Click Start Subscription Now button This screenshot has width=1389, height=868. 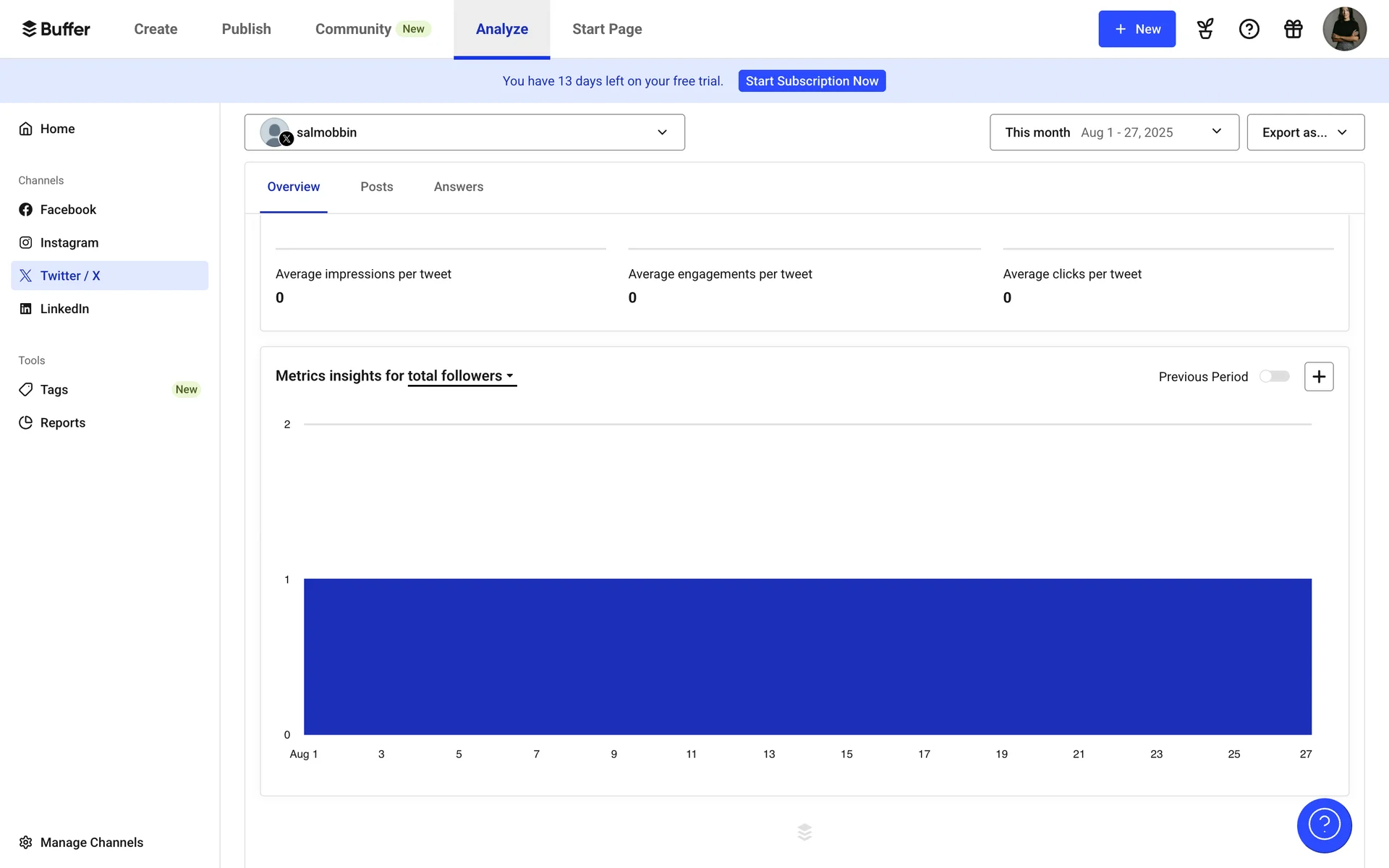coord(812,81)
